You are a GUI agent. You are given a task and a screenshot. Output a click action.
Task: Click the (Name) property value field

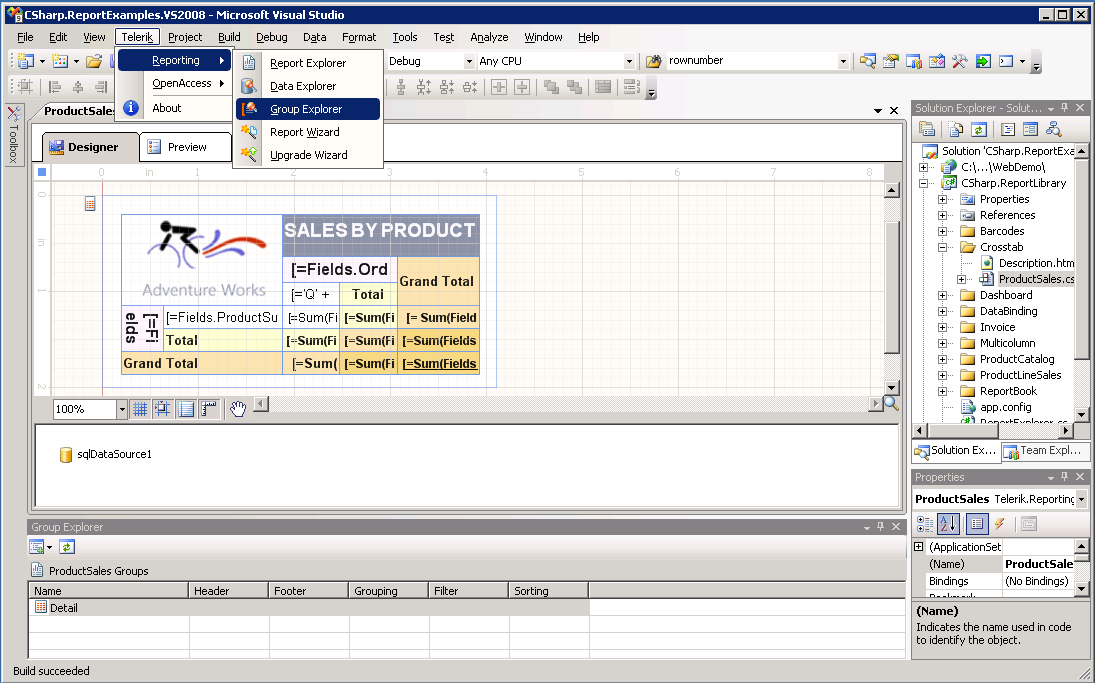pyautogui.click(x=1038, y=564)
